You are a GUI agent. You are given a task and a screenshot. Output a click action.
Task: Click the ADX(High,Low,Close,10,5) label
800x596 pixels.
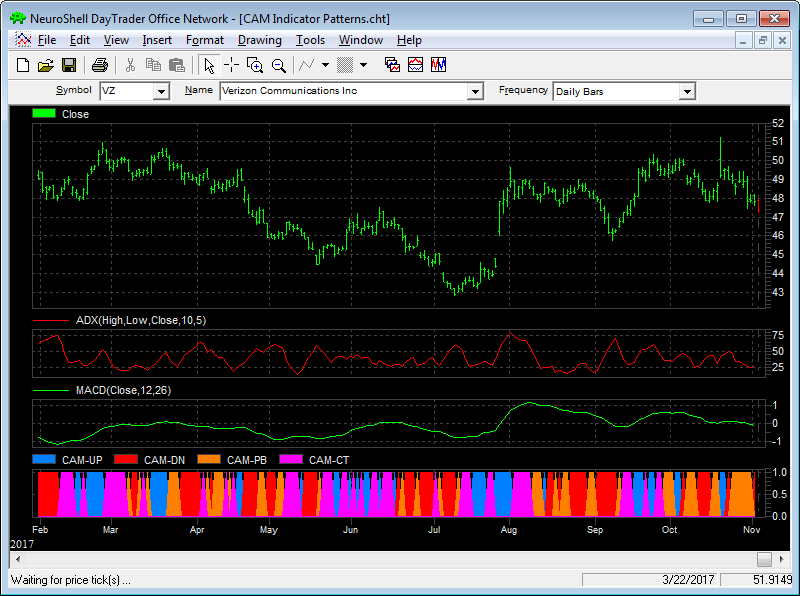(141, 320)
